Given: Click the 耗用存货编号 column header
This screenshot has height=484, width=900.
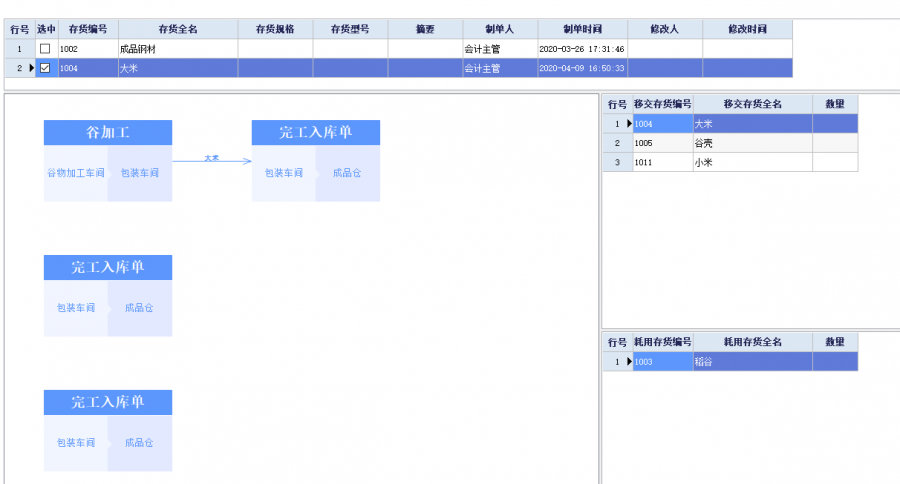Looking at the screenshot, I should click(x=662, y=342).
